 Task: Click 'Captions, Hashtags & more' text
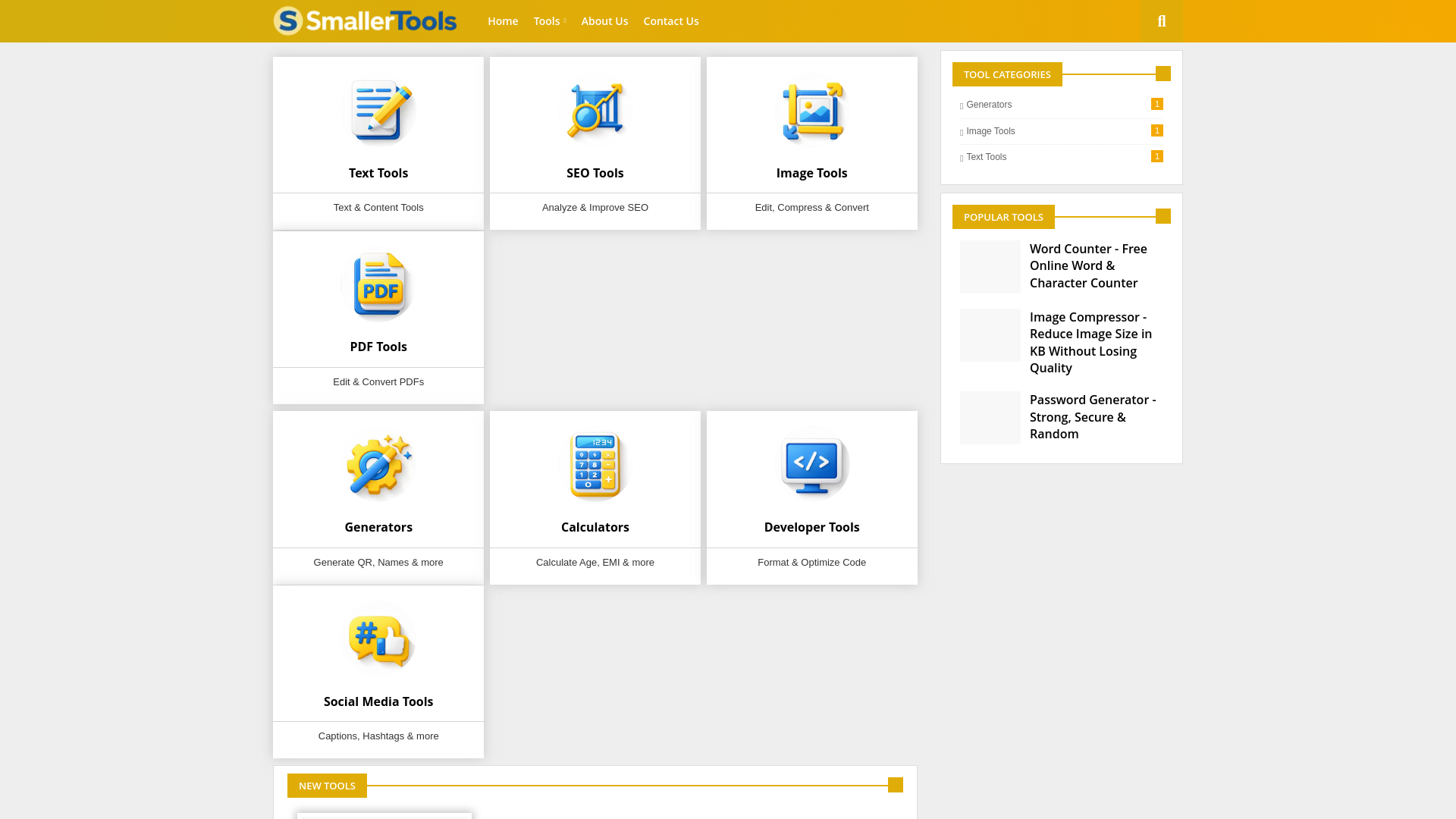pos(378,736)
